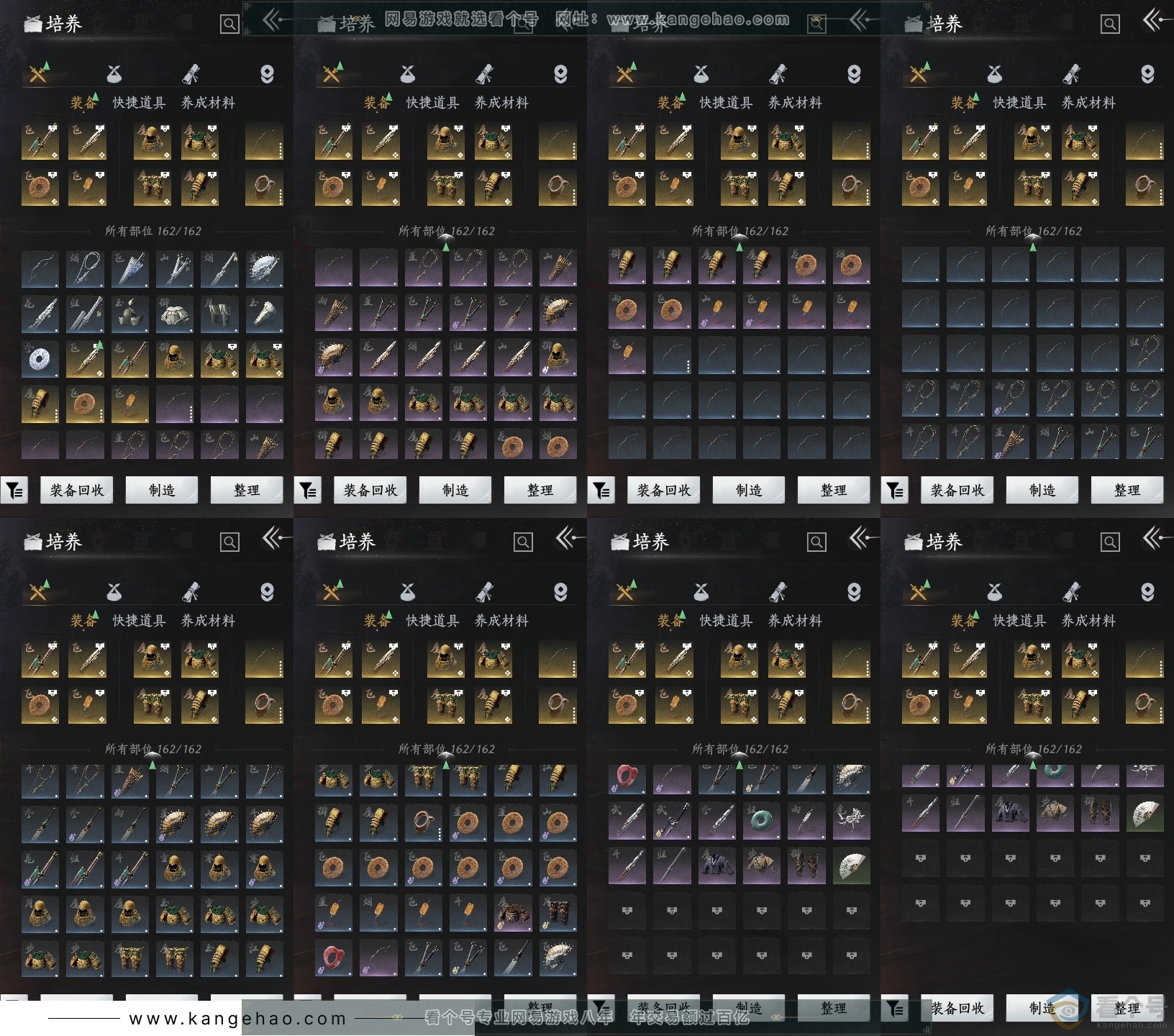Viewport: 1174px width, 1036px height.
Task: Open the filter icon in bottom-right panel
Action: 895,1009
